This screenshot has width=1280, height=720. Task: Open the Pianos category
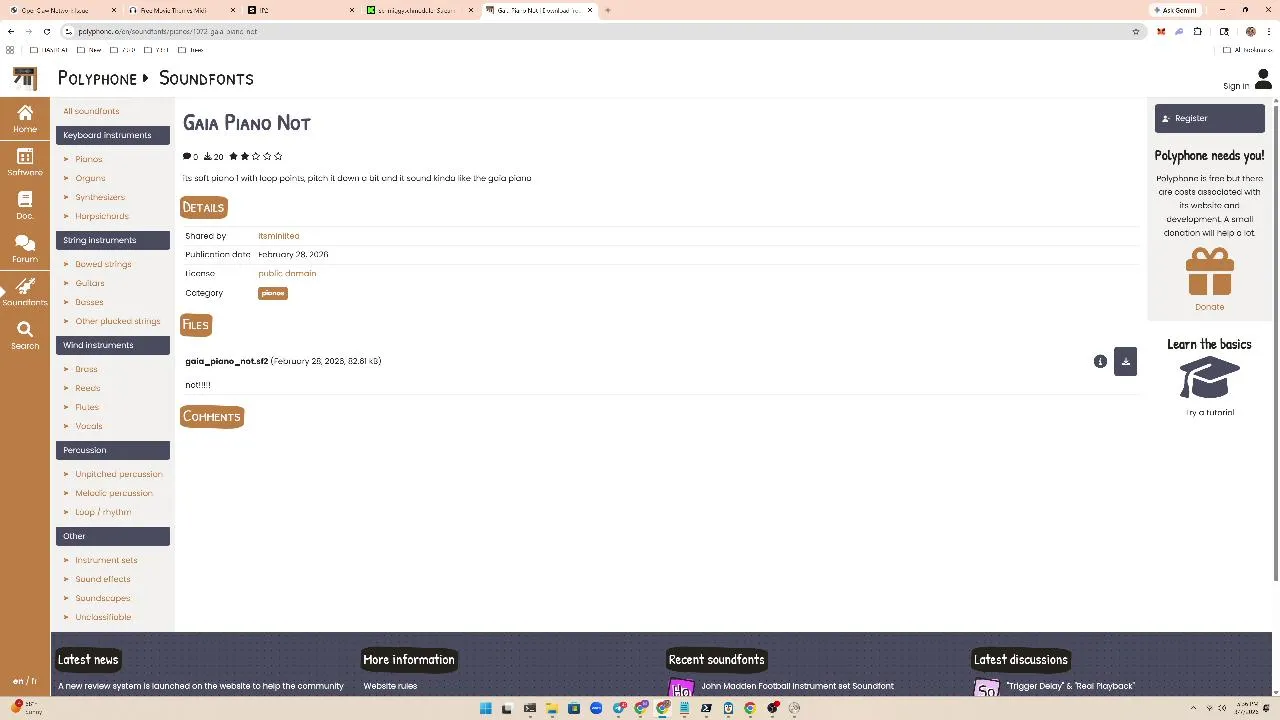[x=89, y=159]
